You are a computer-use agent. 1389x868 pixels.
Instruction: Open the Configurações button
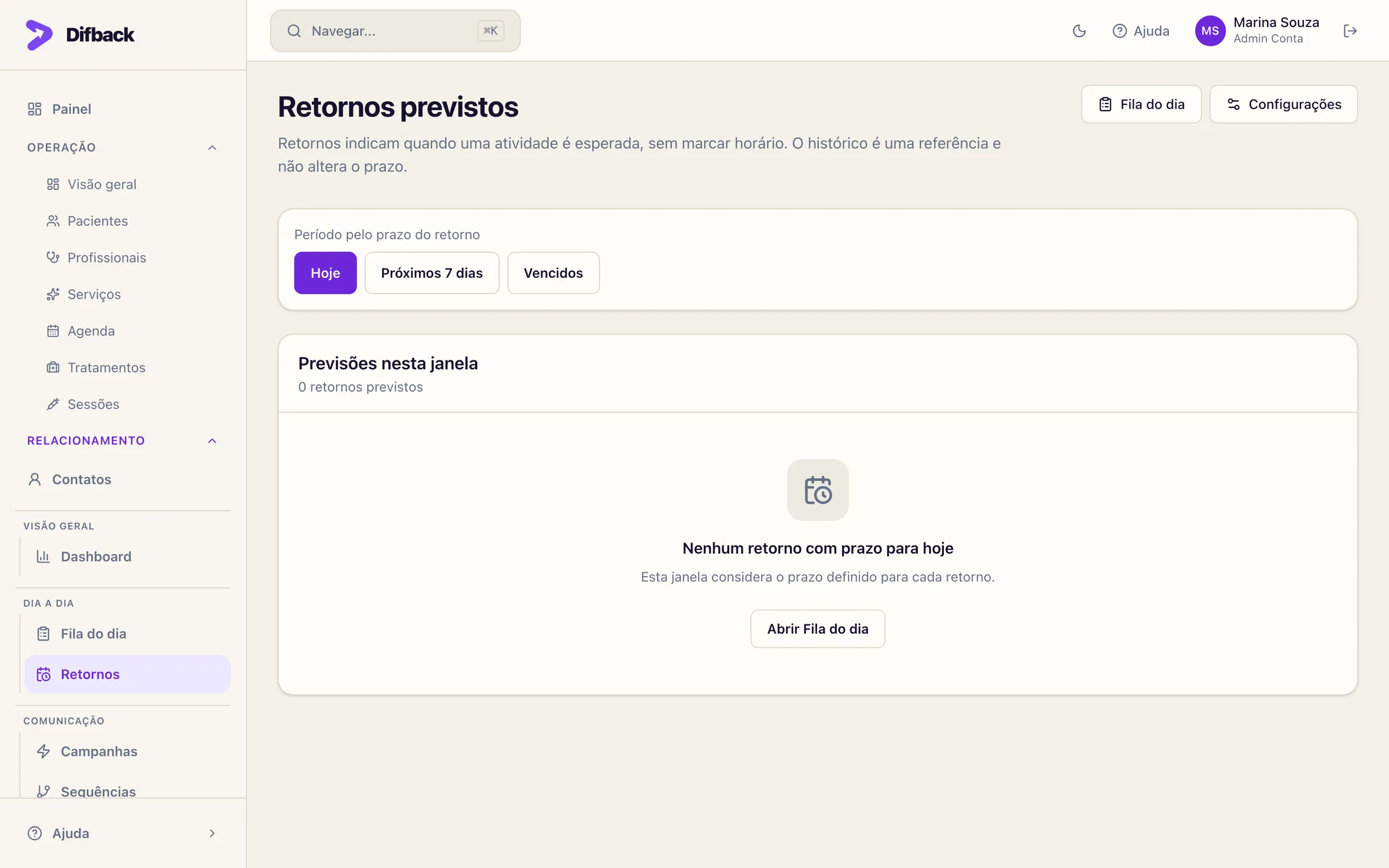tap(1283, 104)
